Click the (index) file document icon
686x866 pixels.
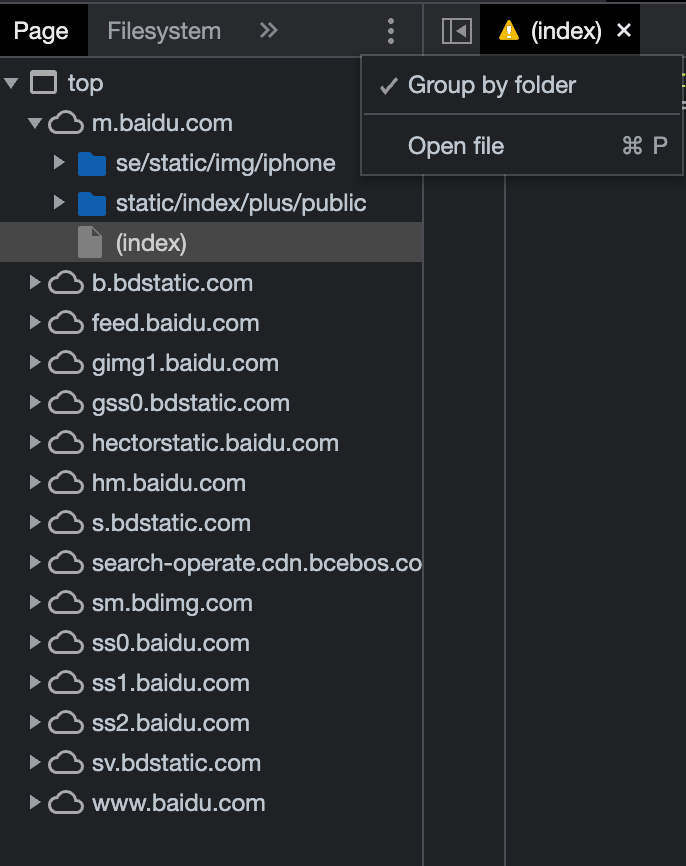click(x=90, y=242)
